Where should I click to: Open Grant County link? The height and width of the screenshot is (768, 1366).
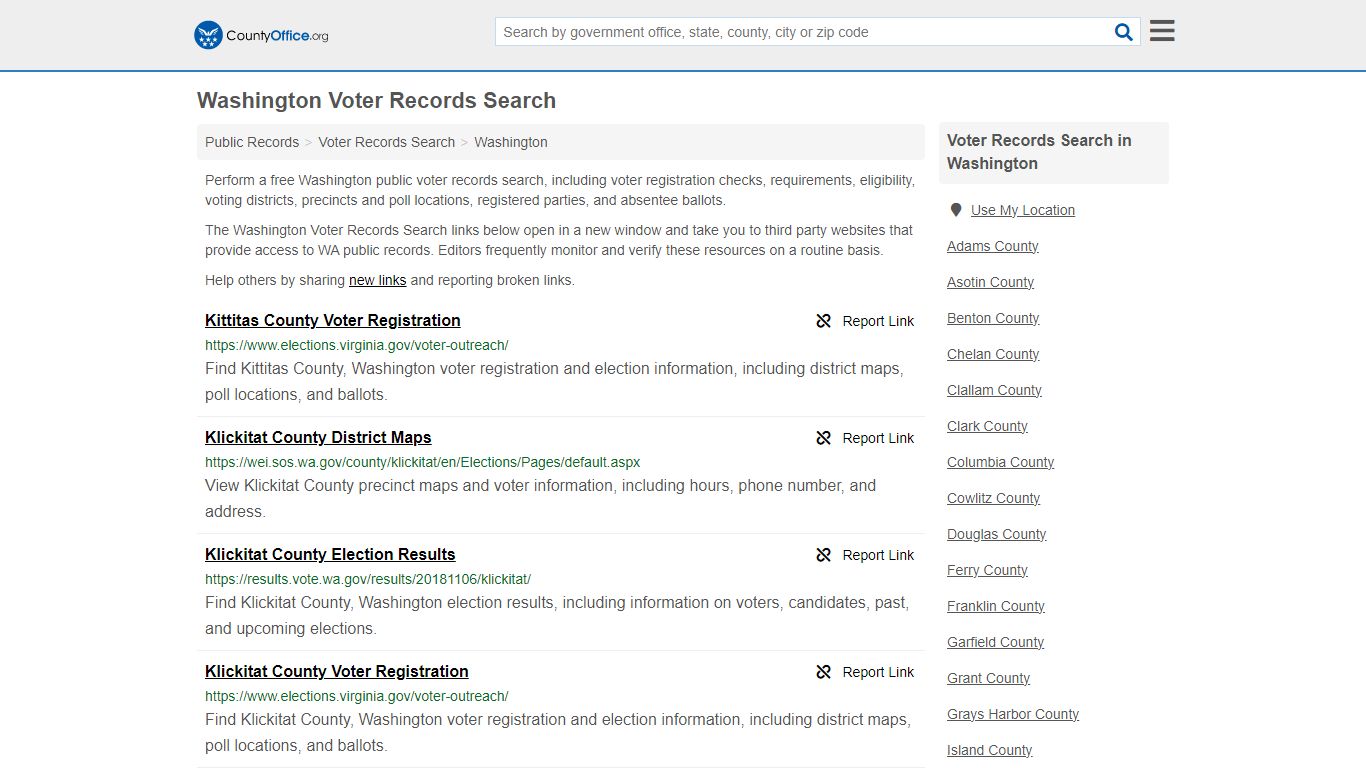(x=989, y=678)
